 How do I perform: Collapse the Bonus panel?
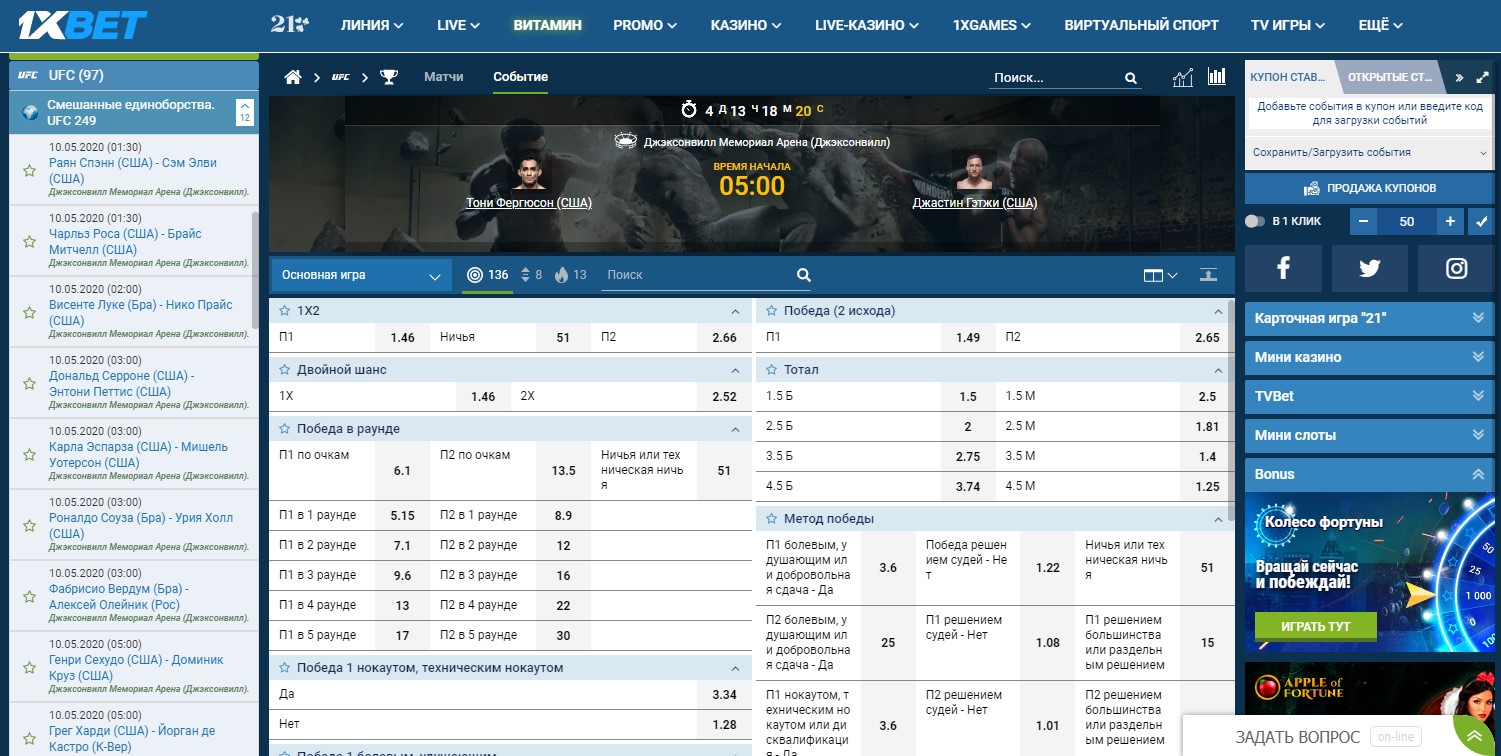coord(1370,474)
